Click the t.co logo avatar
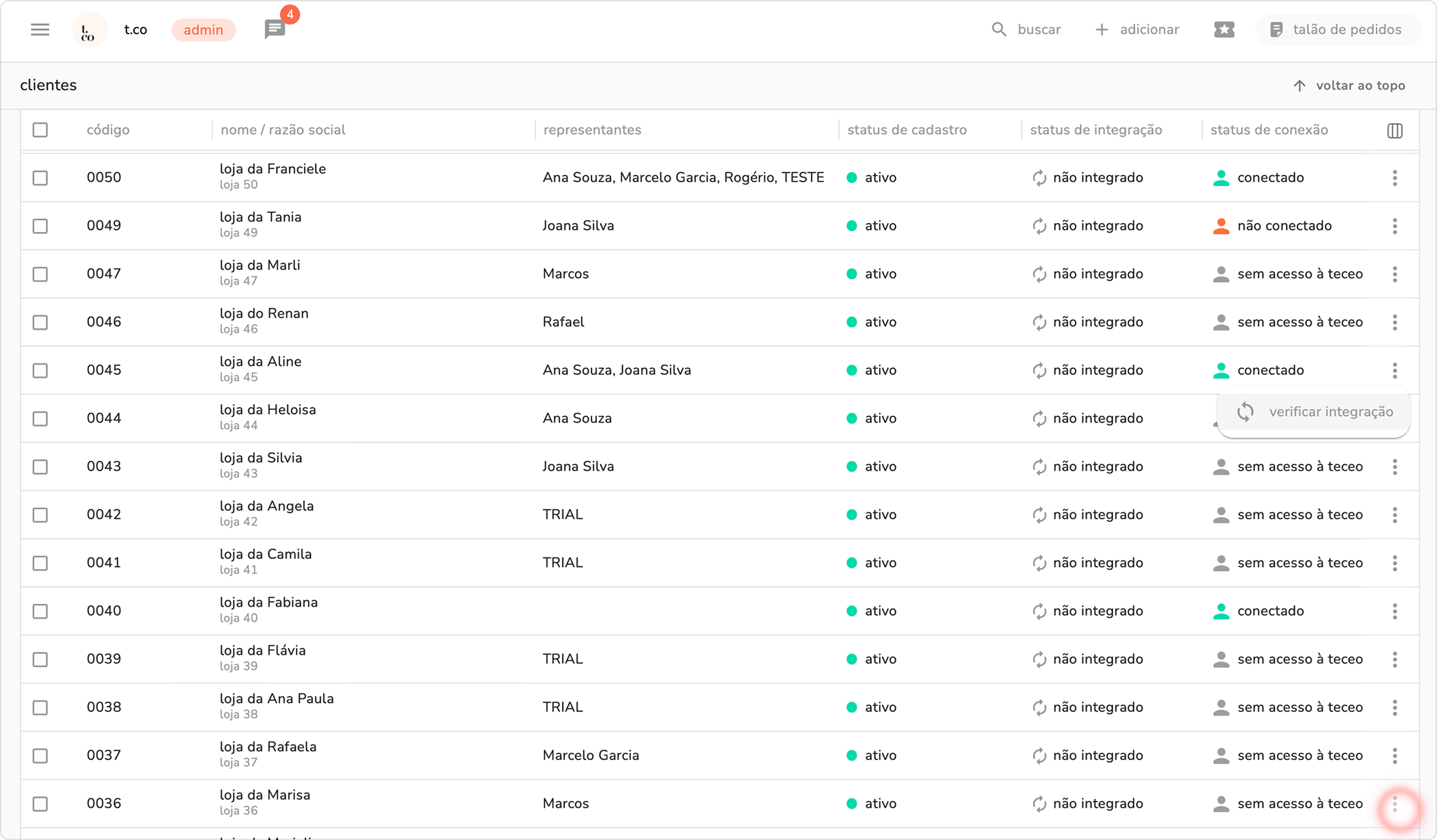1437x840 pixels. click(x=89, y=30)
